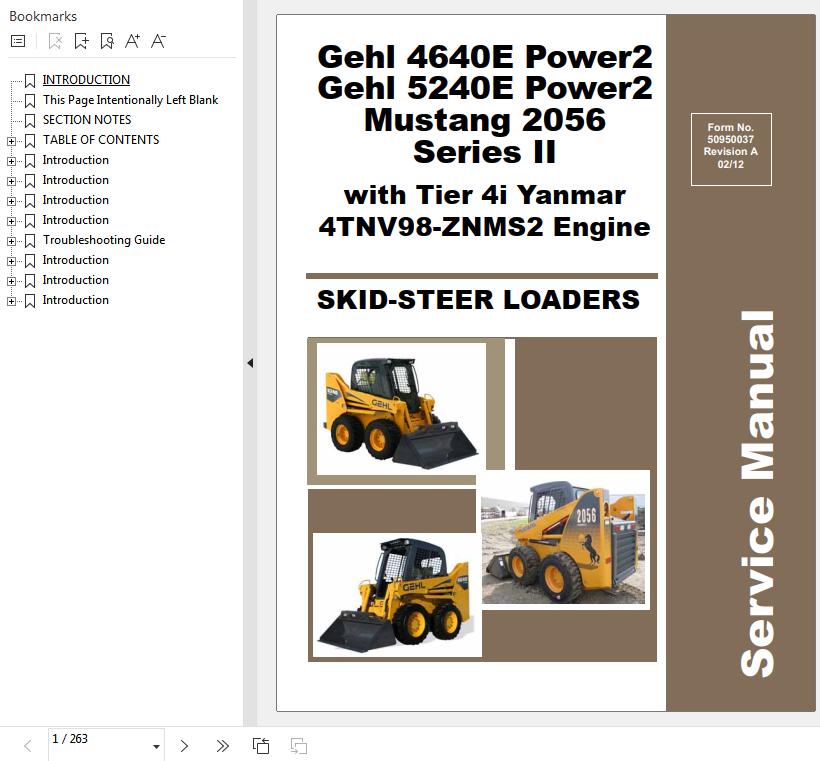Click the Bookmarks panel title
The height and width of the screenshot is (761, 820).
coord(43,16)
